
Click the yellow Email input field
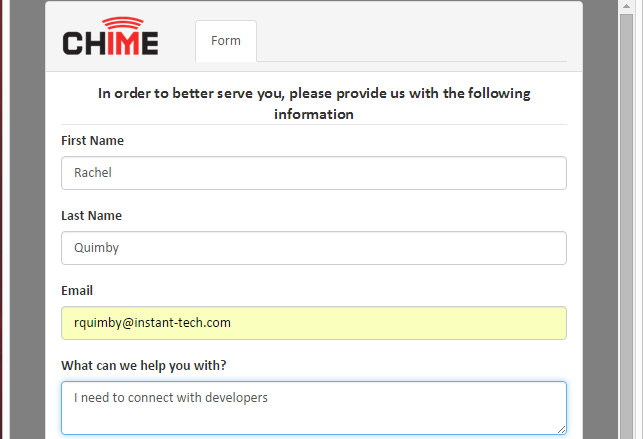(314, 323)
